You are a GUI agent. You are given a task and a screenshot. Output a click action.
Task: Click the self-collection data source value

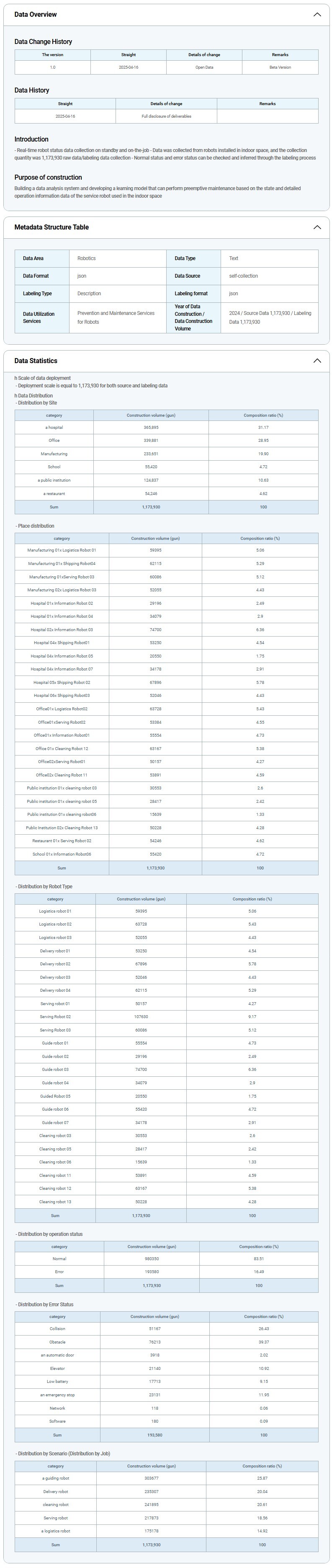pos(243,276)
